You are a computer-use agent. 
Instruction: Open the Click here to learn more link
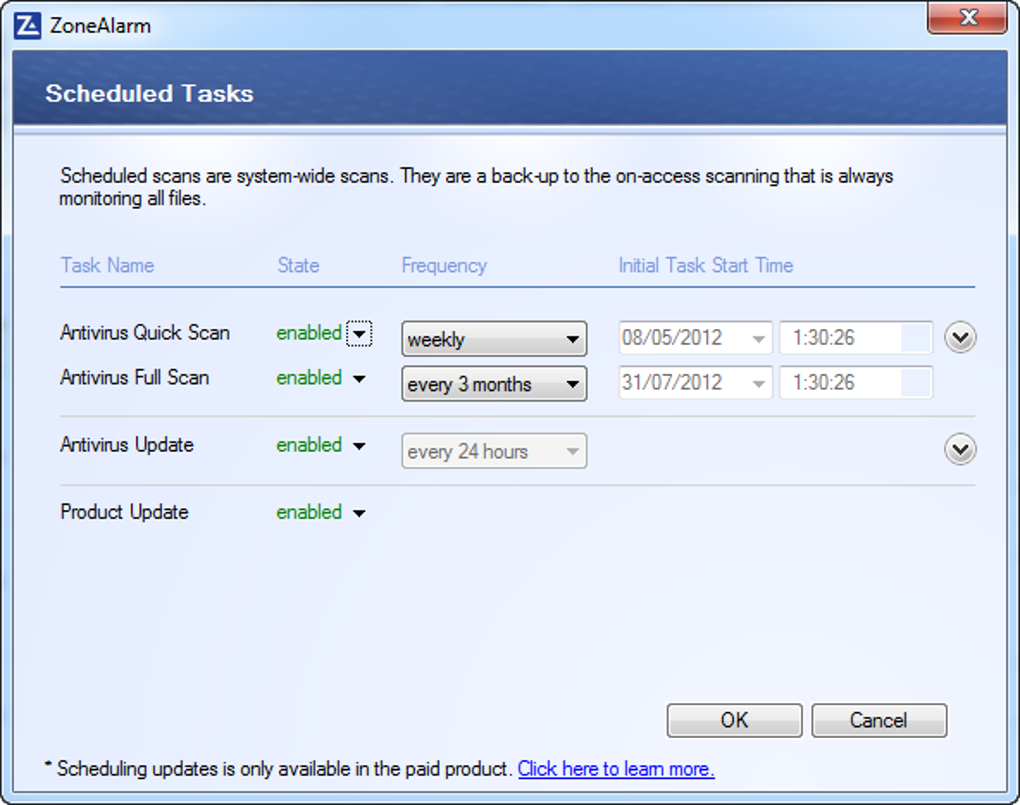(616, 769)
